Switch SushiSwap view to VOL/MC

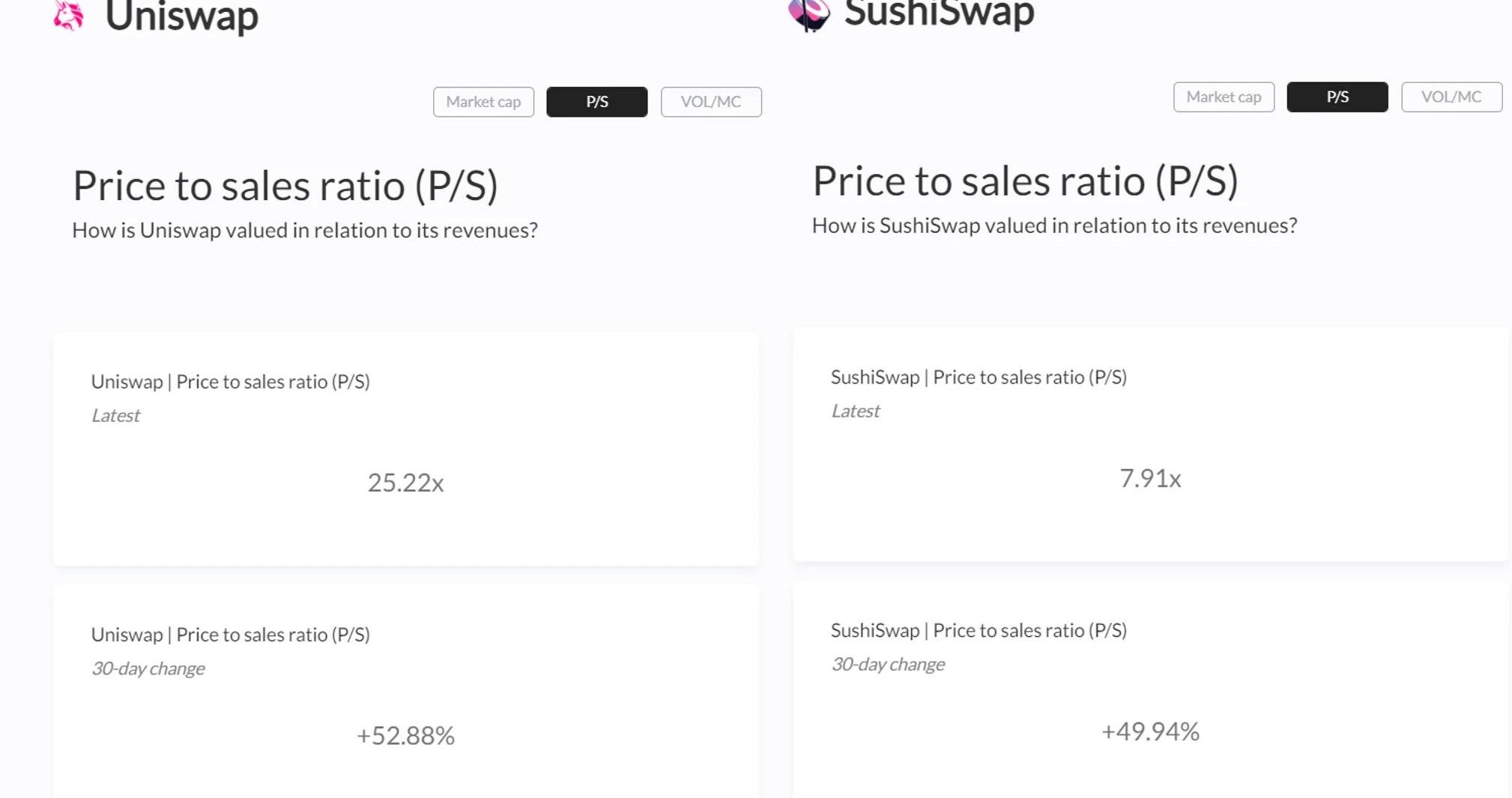click(1451, 97)
